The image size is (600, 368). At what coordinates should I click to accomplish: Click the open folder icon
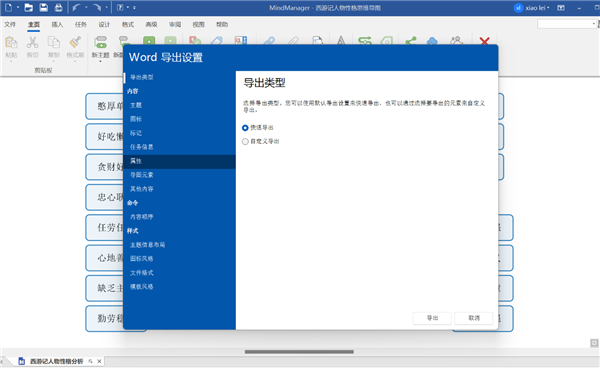pos(28,7)
